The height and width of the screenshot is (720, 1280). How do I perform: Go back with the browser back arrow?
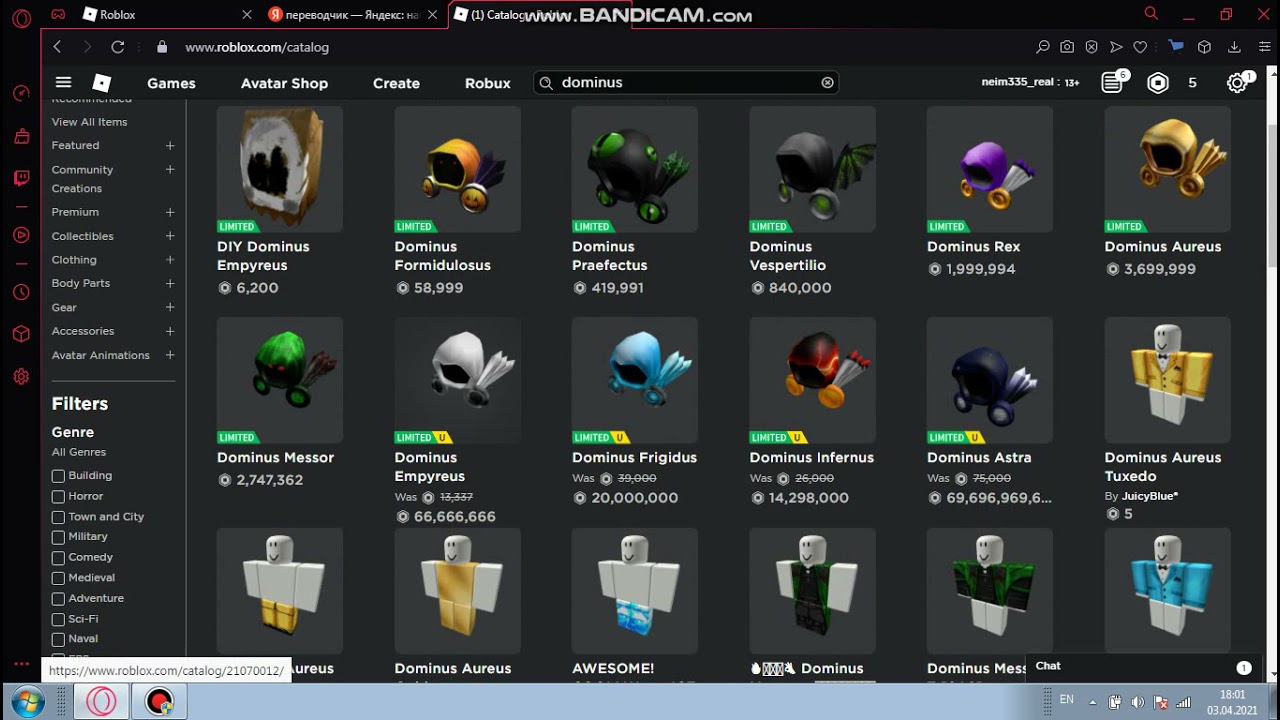57,47
